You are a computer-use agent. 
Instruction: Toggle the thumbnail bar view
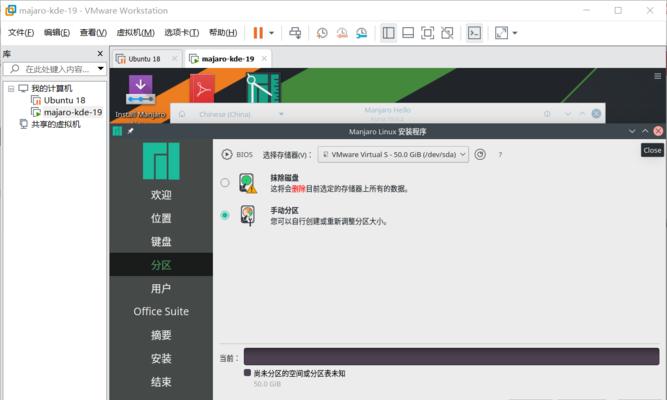pos(408,33)
